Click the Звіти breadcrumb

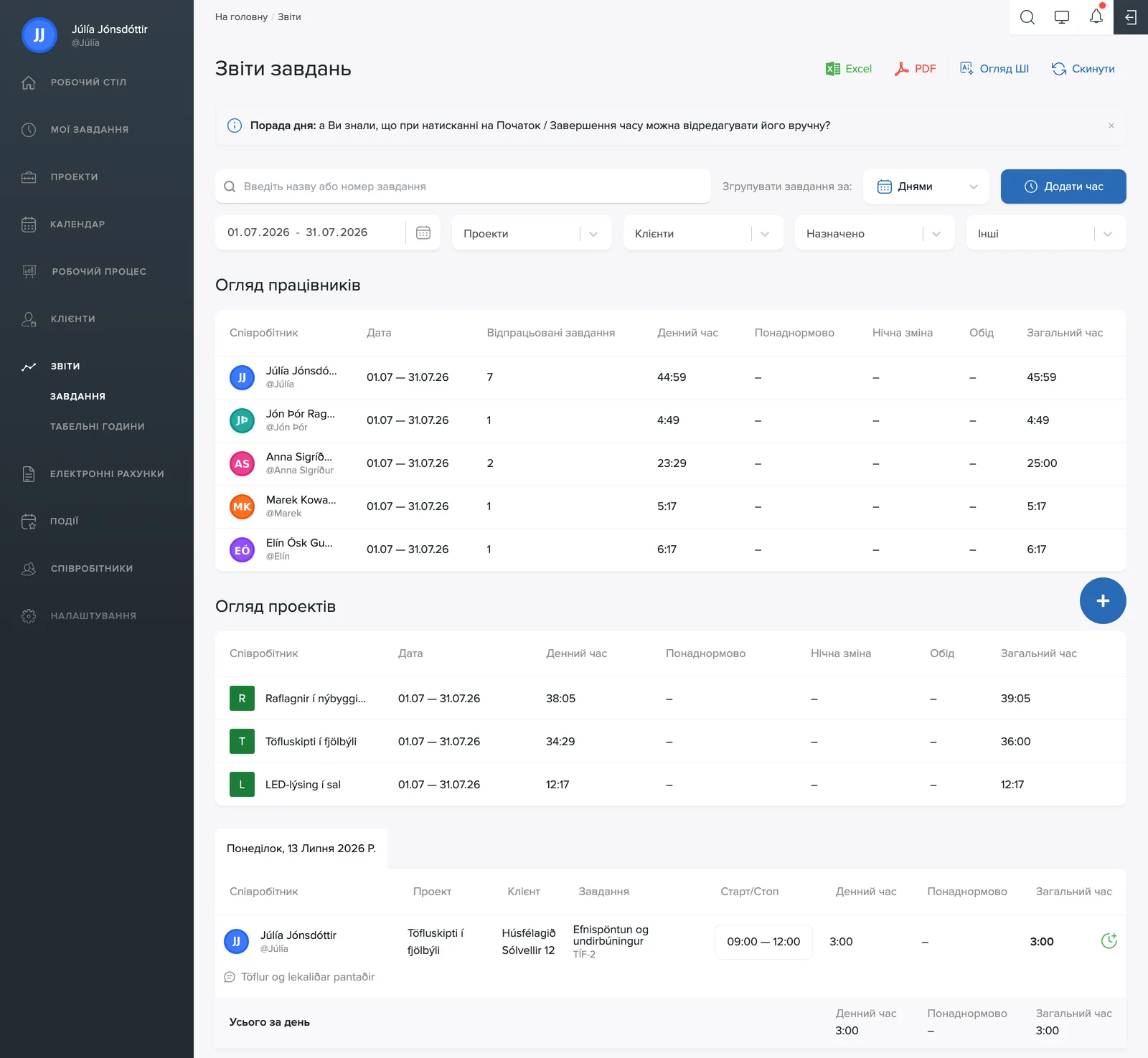[289, 17]
